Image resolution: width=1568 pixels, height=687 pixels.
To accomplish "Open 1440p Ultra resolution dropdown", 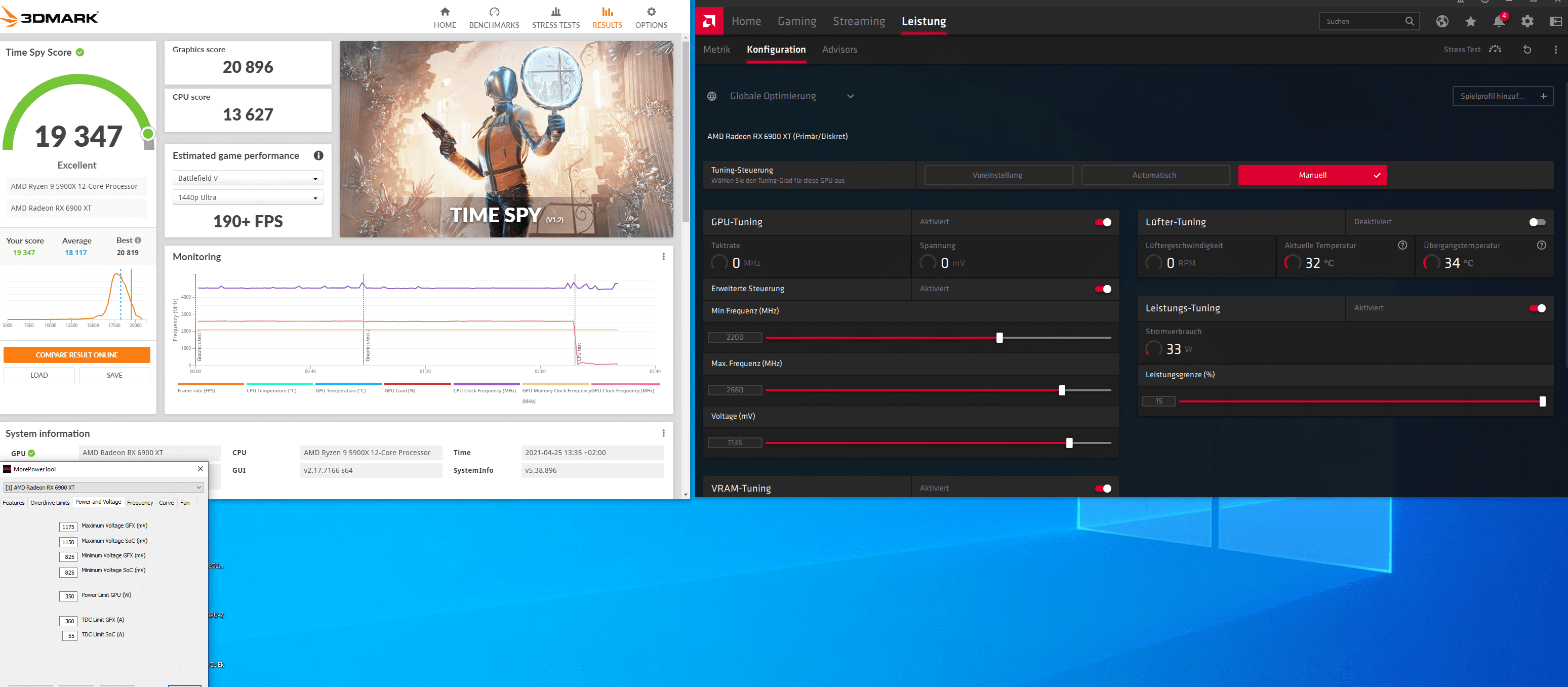I will pos(248,198).
